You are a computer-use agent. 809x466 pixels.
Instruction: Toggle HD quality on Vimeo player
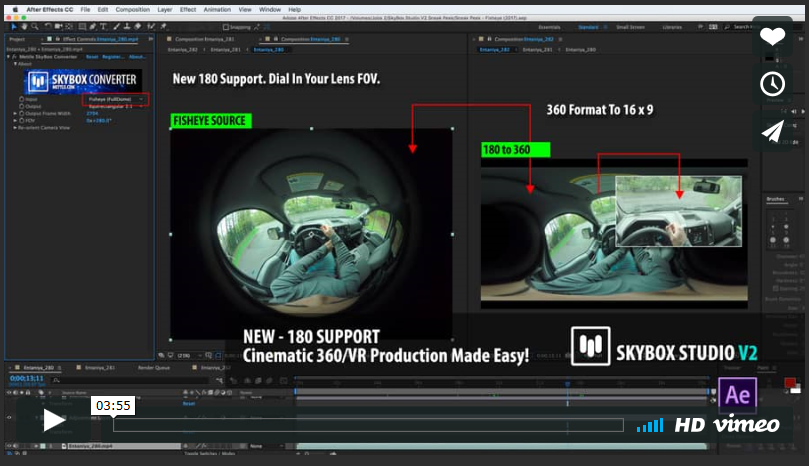click(690, 425)
